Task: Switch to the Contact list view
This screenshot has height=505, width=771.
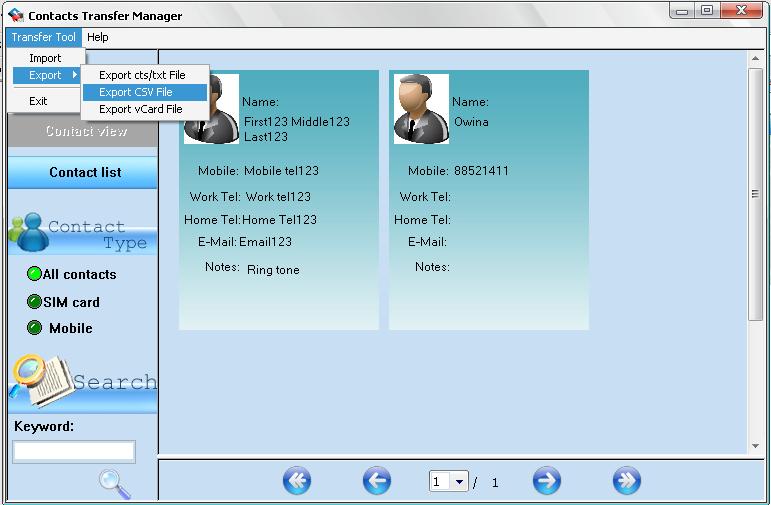Action: pyautogui.click(x=84, y=172)
